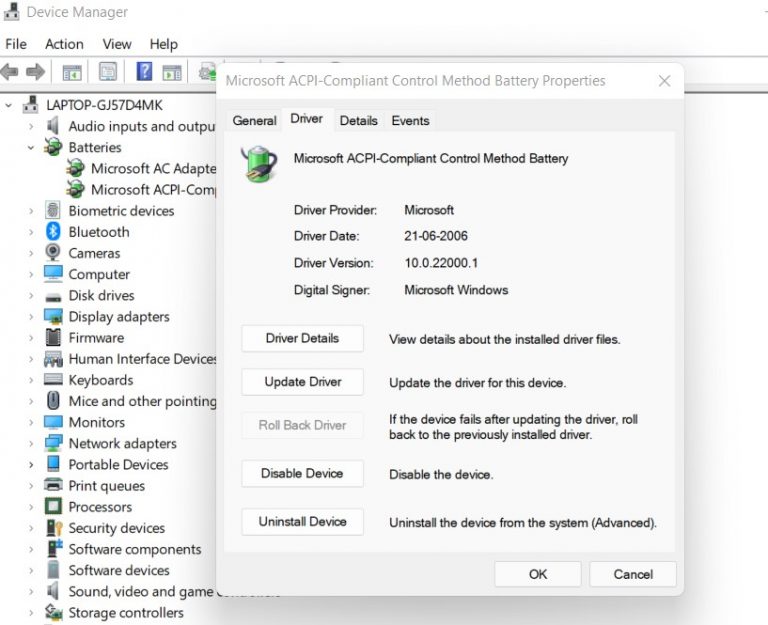
Task: Click the Security devices key icon
Action: tap(54, 528)
